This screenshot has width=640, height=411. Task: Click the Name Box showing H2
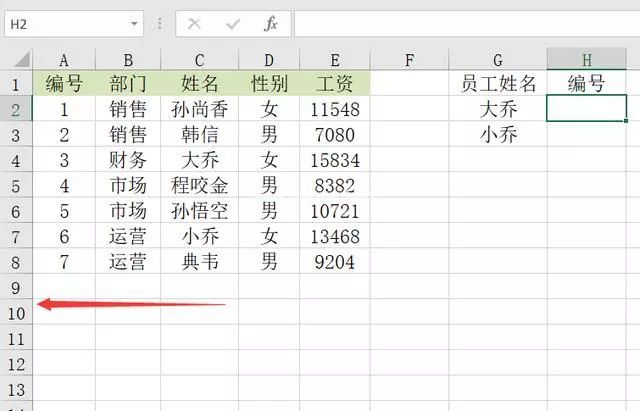click(x=60, y=23)
